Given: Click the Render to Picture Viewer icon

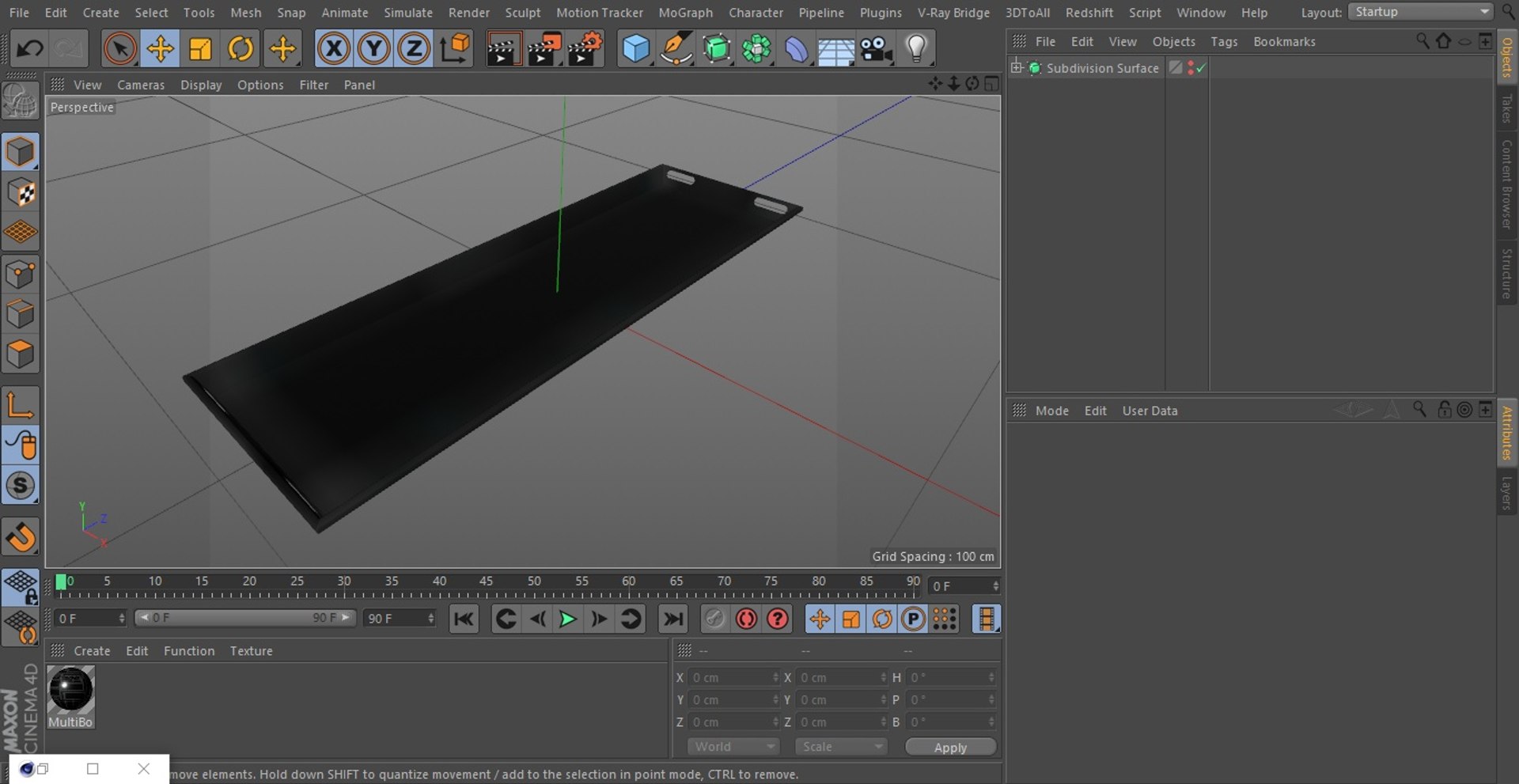Looking at the screenshot, I should [544, 49].
